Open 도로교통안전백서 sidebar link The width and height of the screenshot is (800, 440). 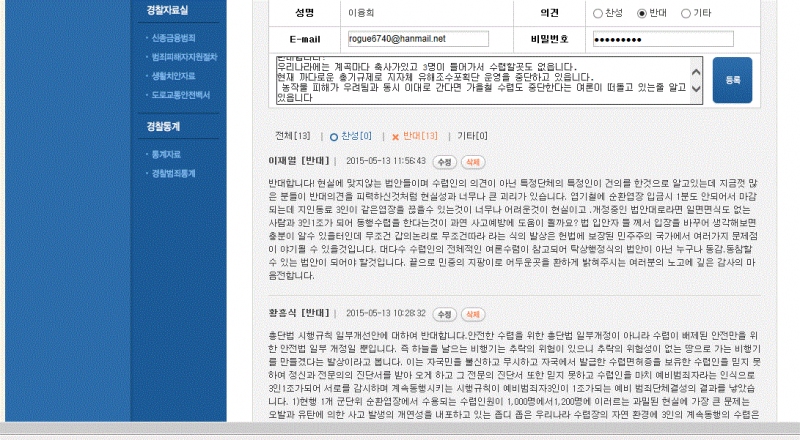(x=179, y=94)
